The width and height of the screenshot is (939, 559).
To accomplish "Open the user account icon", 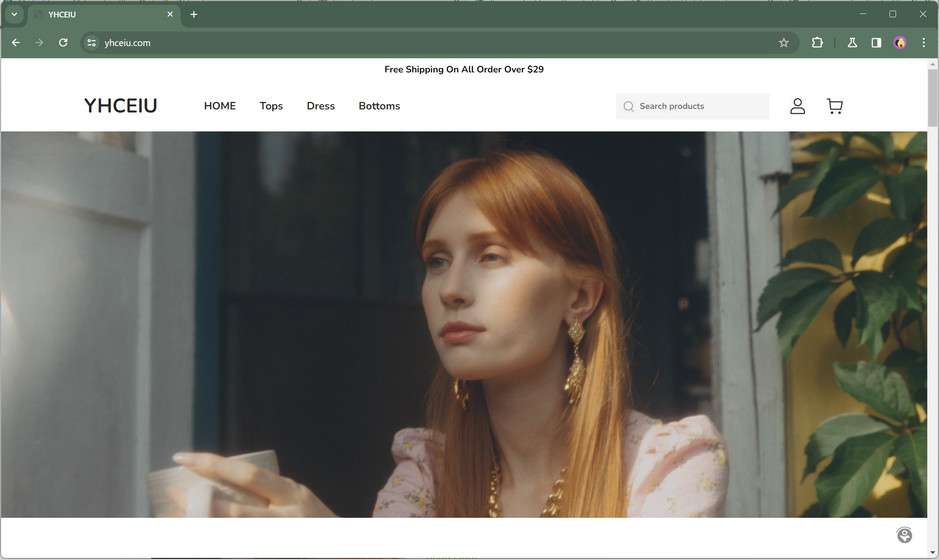I will coord(797,106).
